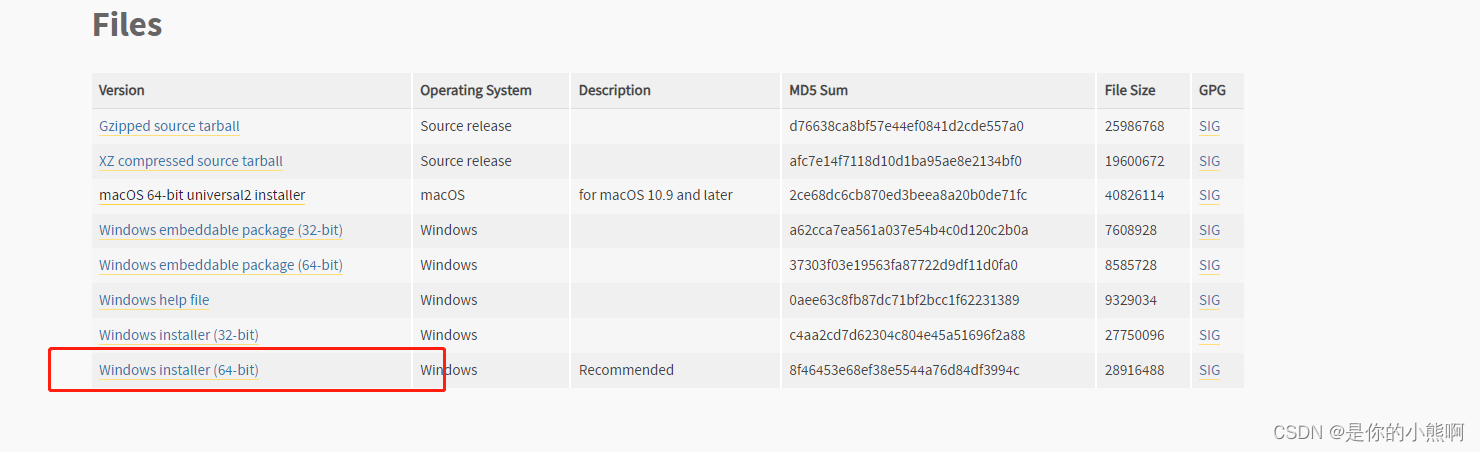Download Windows embeddable package (64-bit)
1480x452 pixels.
[220, 265]
